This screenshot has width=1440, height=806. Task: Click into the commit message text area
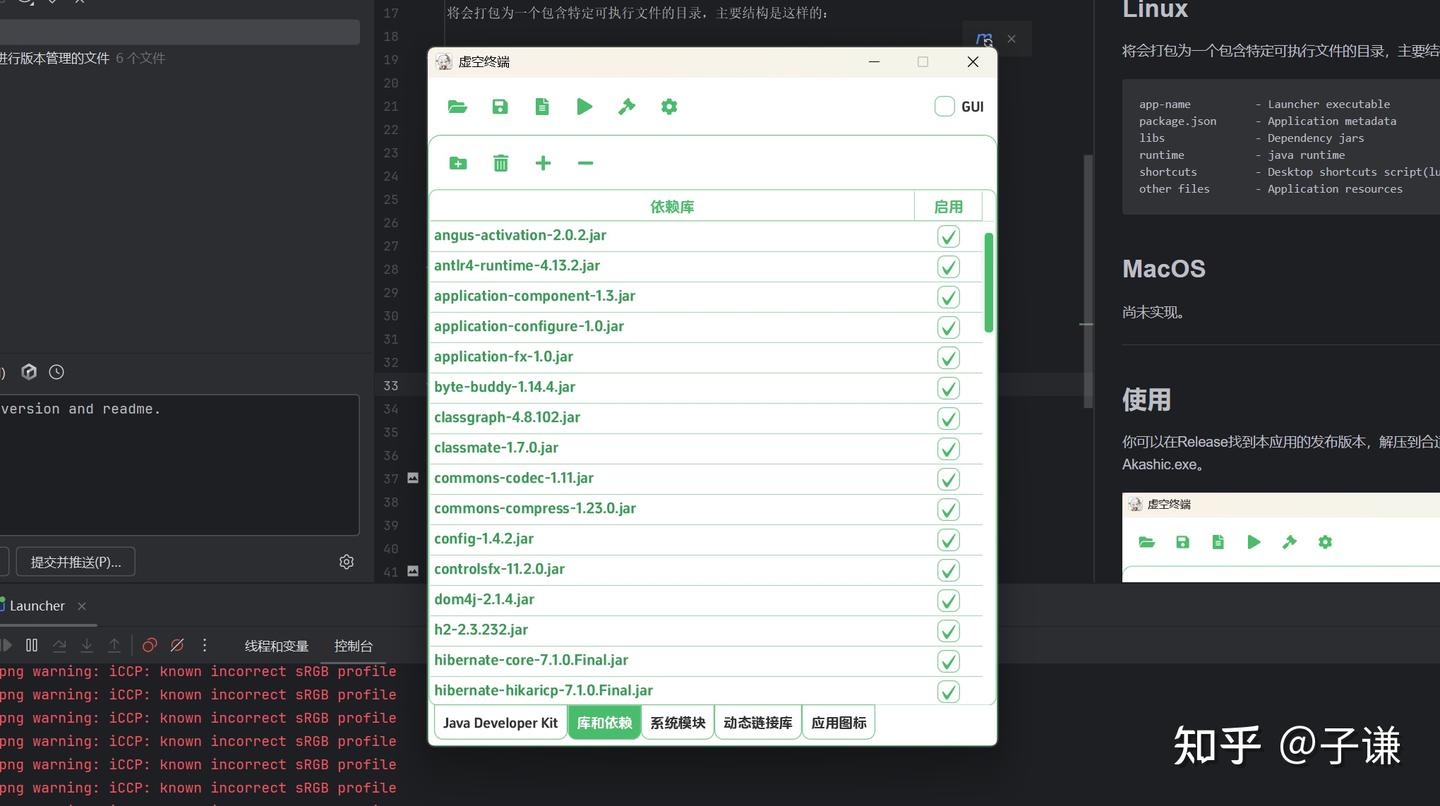[178, 465]
